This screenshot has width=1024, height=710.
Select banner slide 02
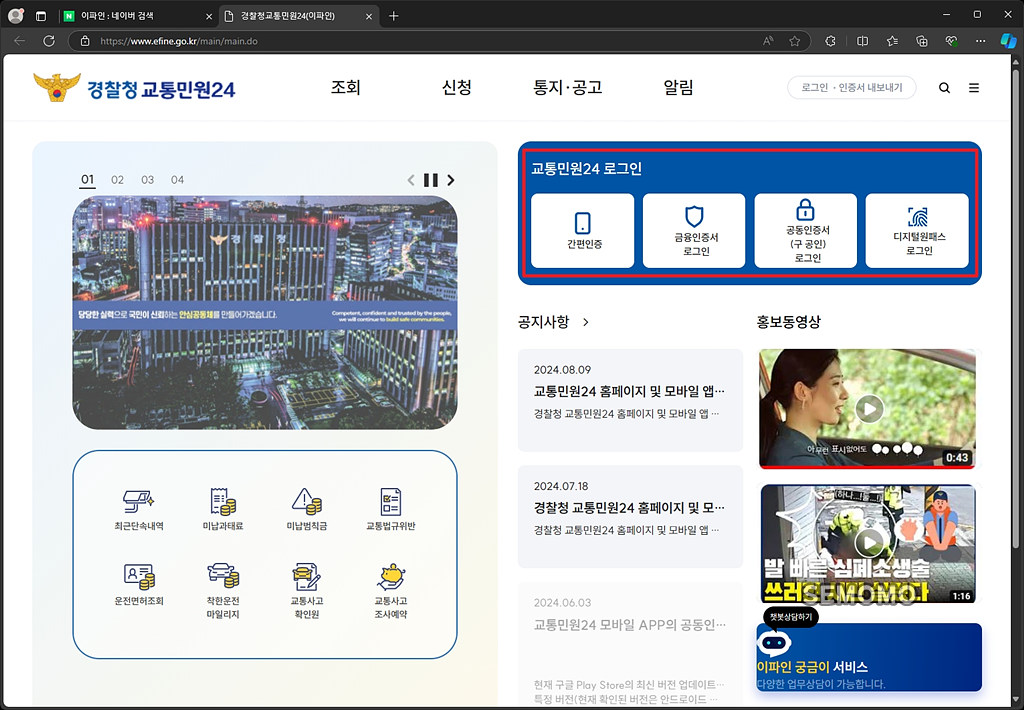point(118,180)
